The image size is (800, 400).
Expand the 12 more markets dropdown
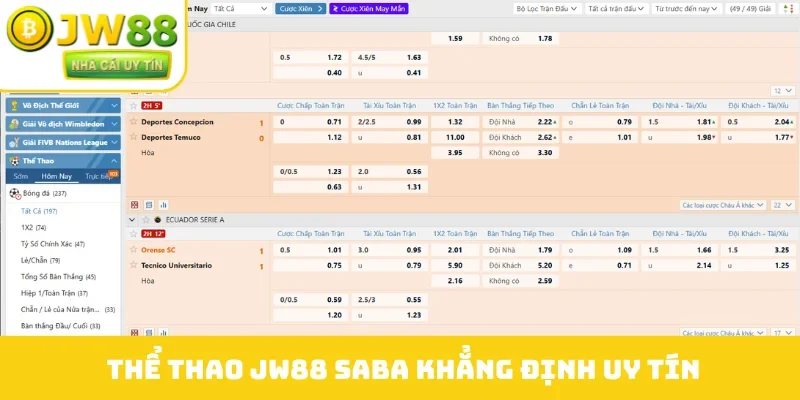pyautogui.click(x=783, y=91)
